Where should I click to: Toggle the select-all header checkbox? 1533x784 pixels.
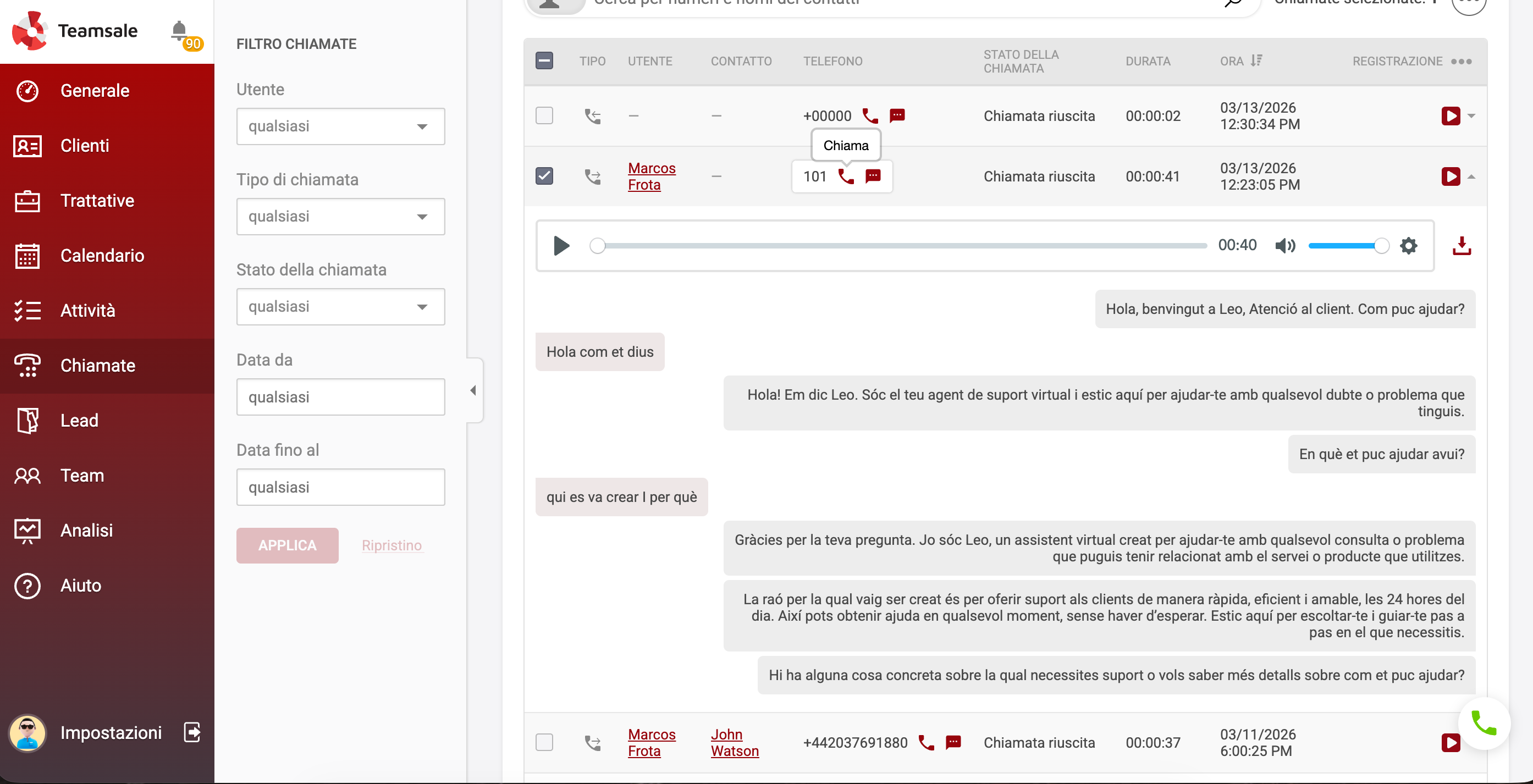pos(544,60)
